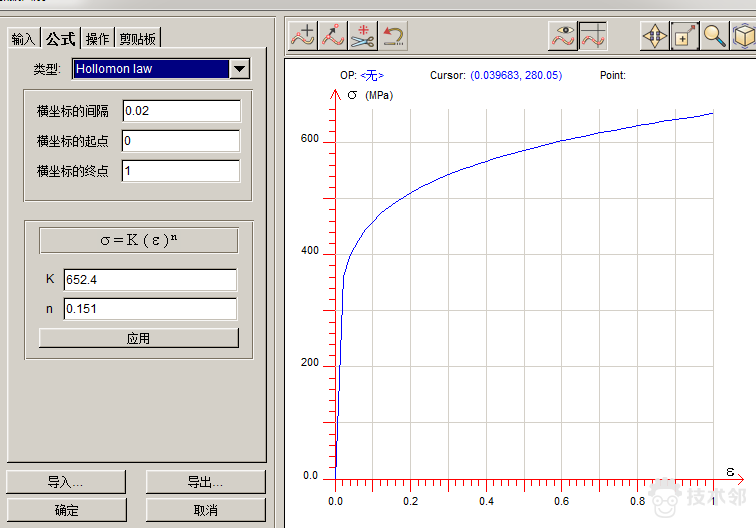Select the move curve point tool
The image size is (756, 528).
333,36
